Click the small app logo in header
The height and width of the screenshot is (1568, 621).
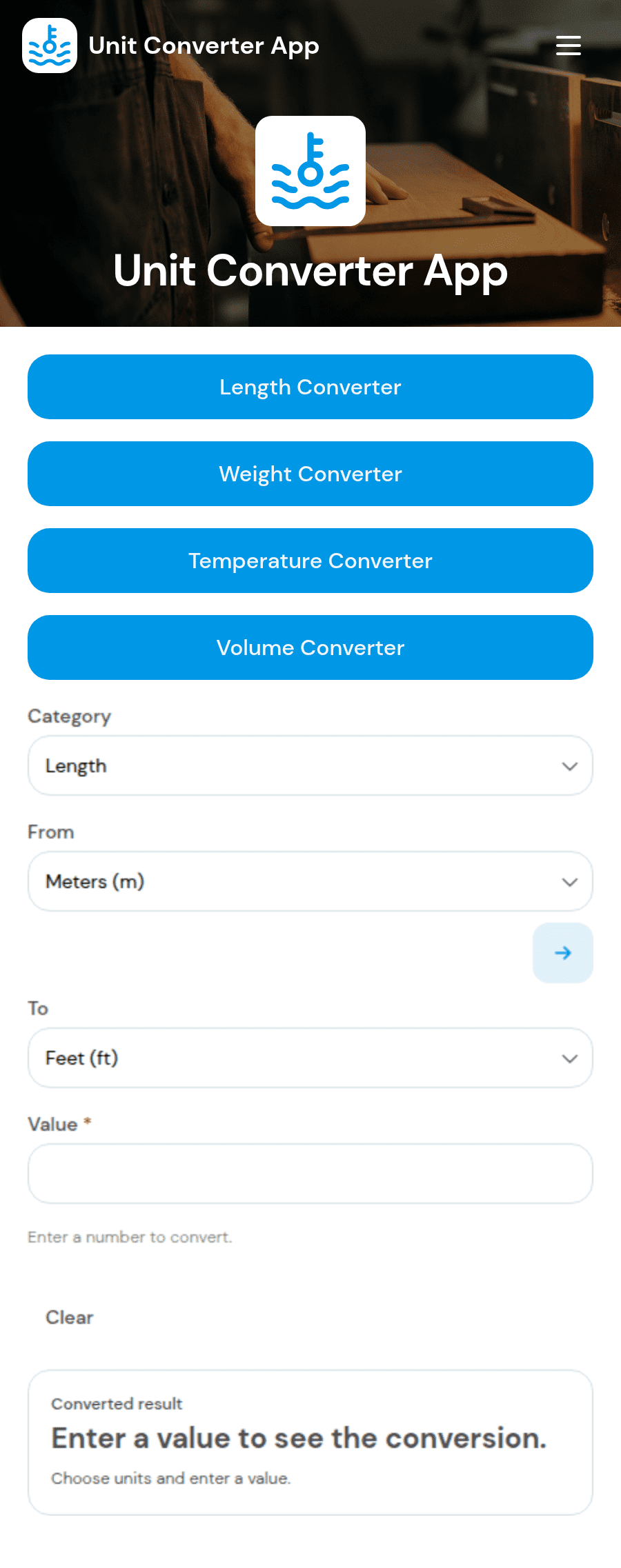pos(50,46)
